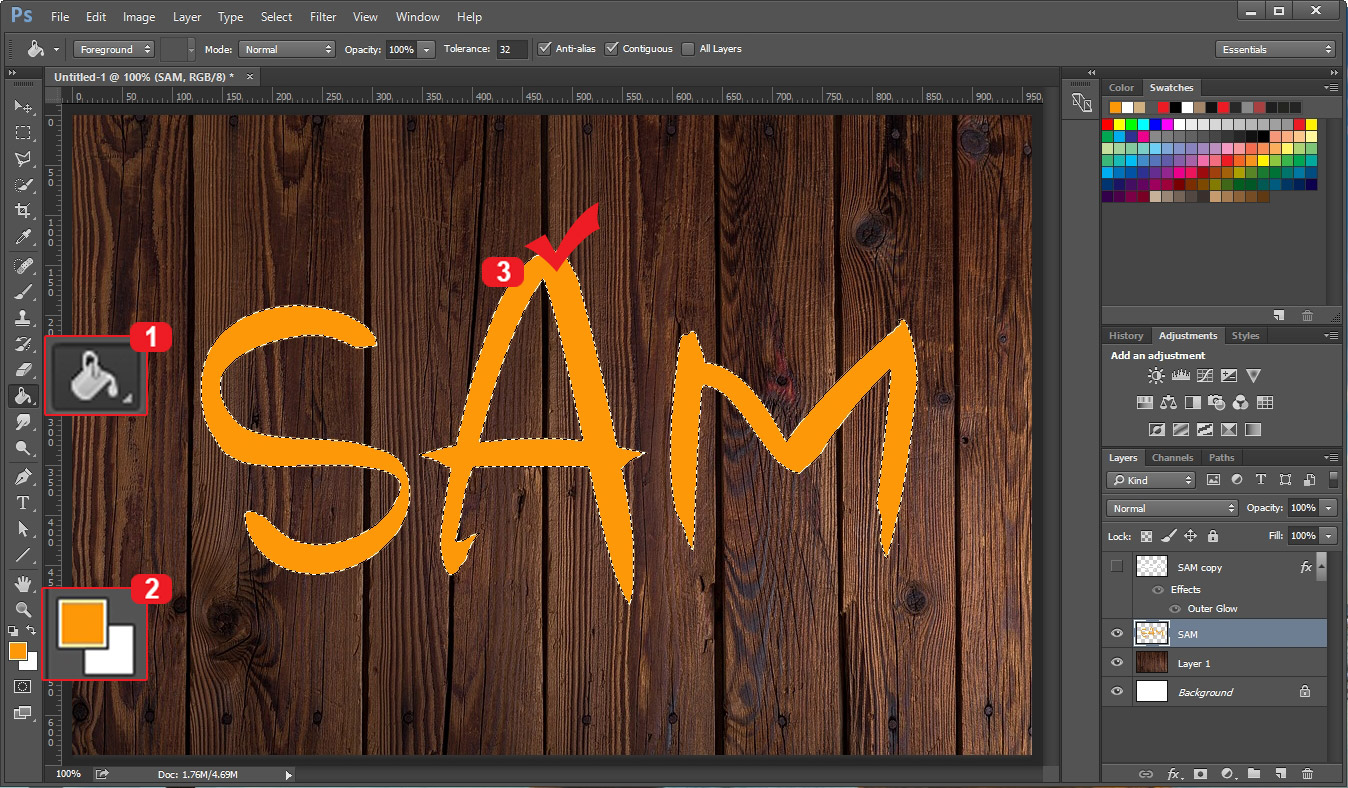Select the Eraser tool
The width and height of the screenshot is (1348, 788).
[x=23, y=370]
